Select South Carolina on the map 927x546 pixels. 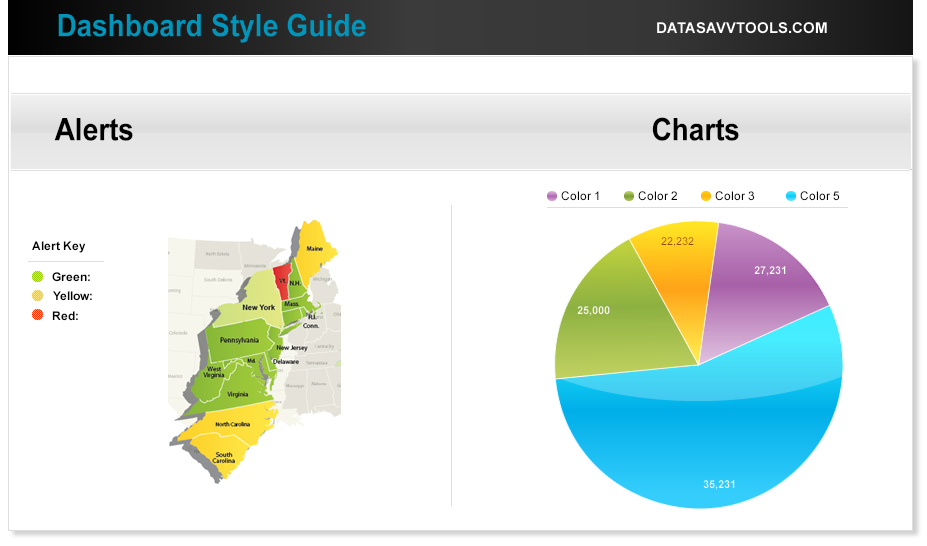(223, 458)
